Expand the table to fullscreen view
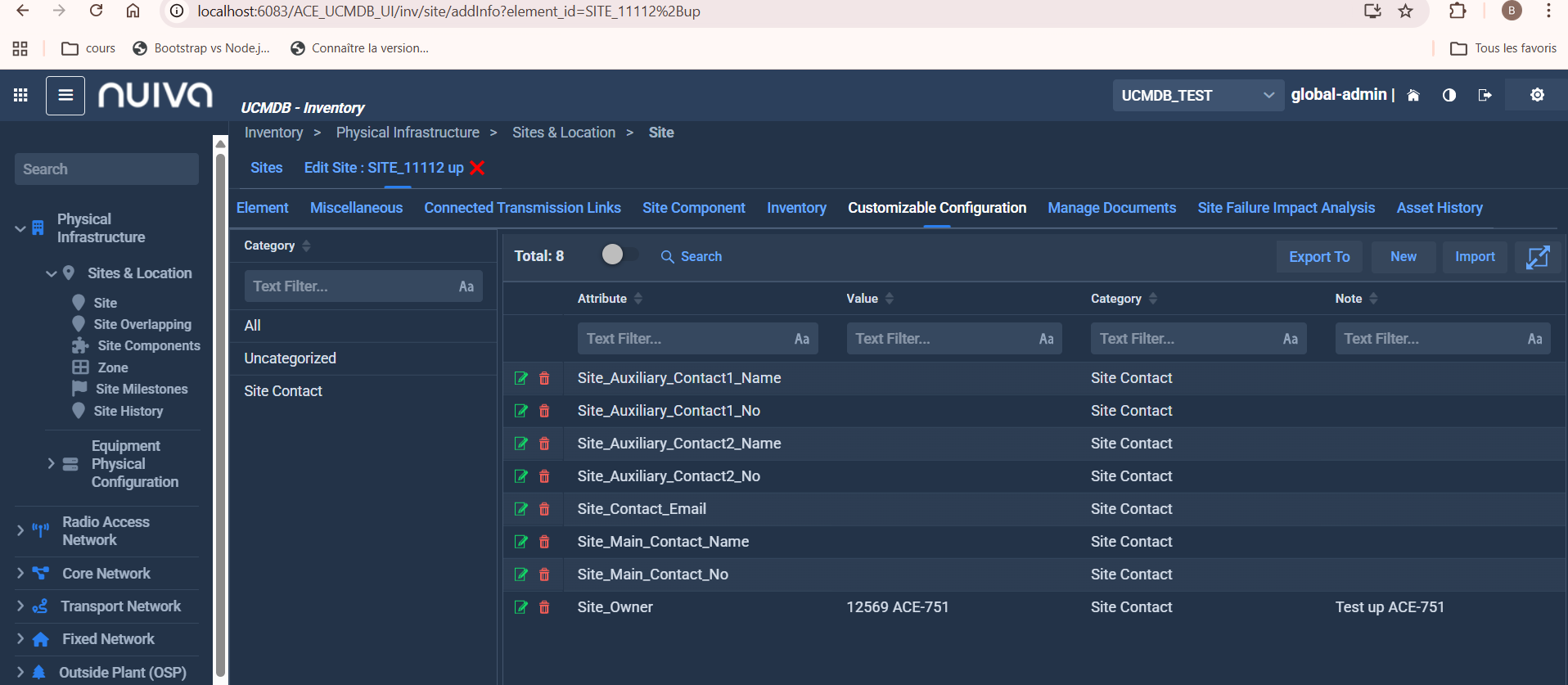The height and width of the screenshot is (685, 1568). [x=1537, y=257]
